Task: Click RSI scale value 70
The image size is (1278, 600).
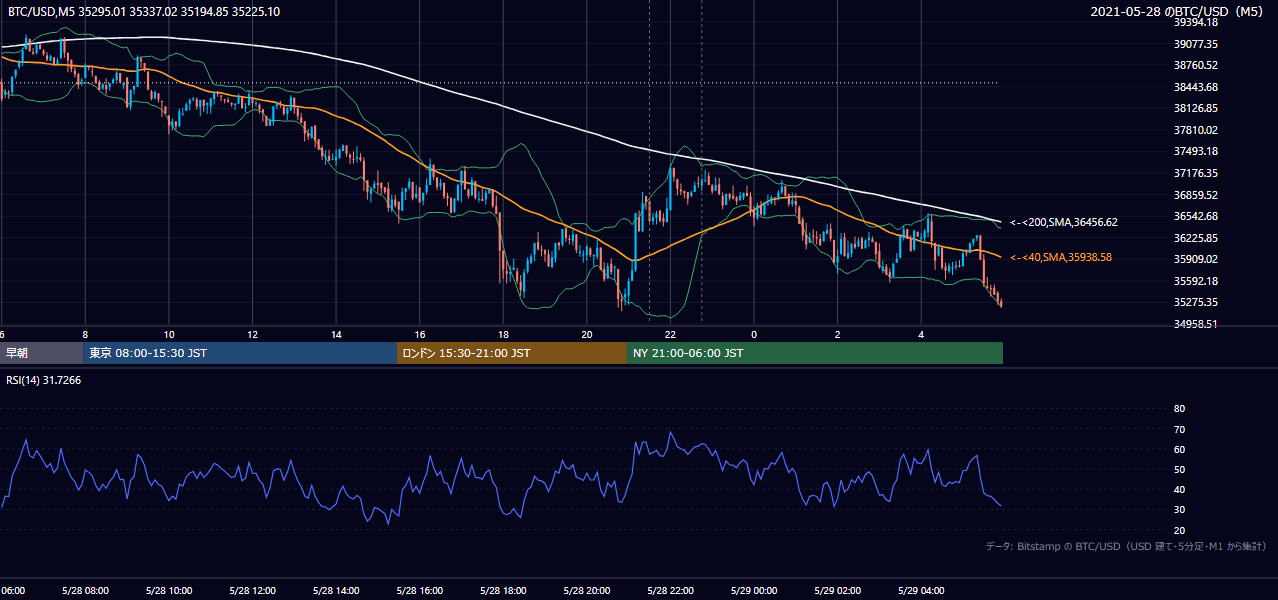Action: point(1179,429)
